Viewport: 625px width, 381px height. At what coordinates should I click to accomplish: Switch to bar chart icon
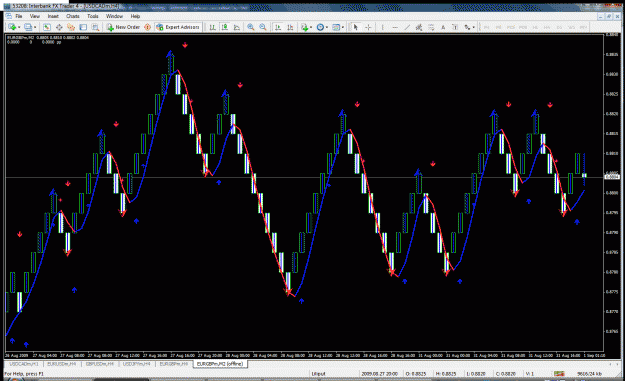(212, 27)
